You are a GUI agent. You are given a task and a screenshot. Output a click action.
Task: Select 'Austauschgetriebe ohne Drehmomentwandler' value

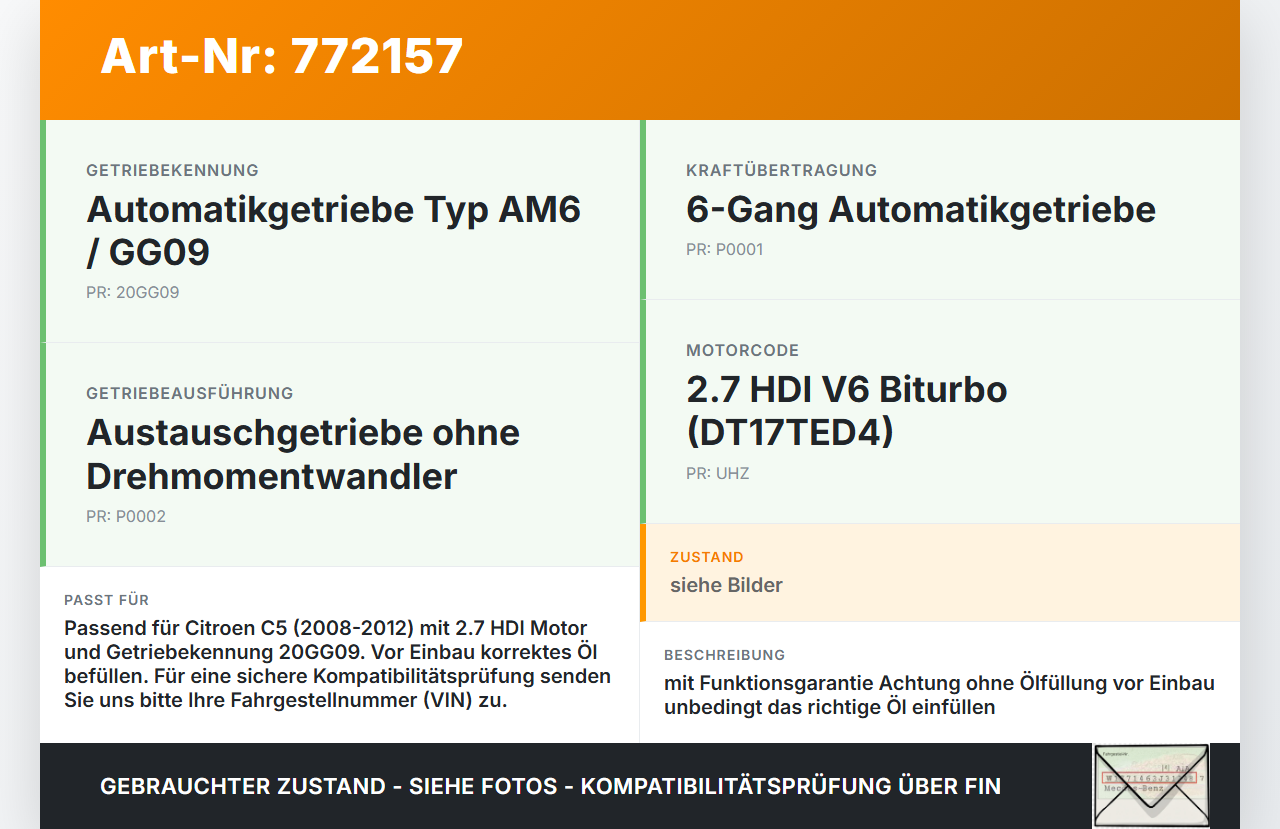303,454
